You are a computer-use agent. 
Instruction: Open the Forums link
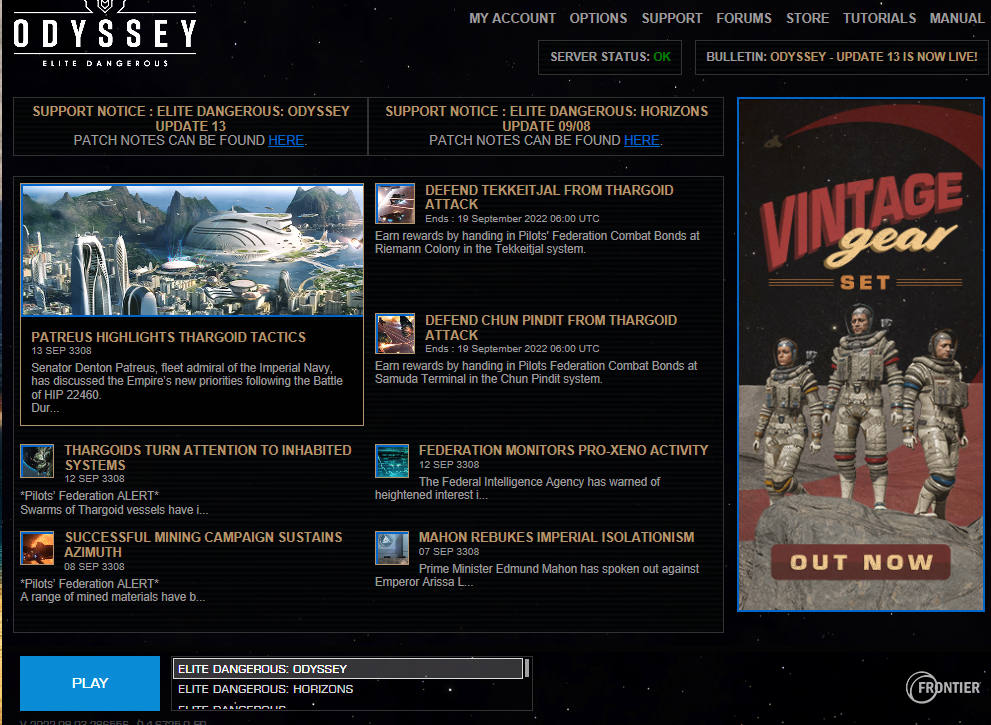coord(744,18)
